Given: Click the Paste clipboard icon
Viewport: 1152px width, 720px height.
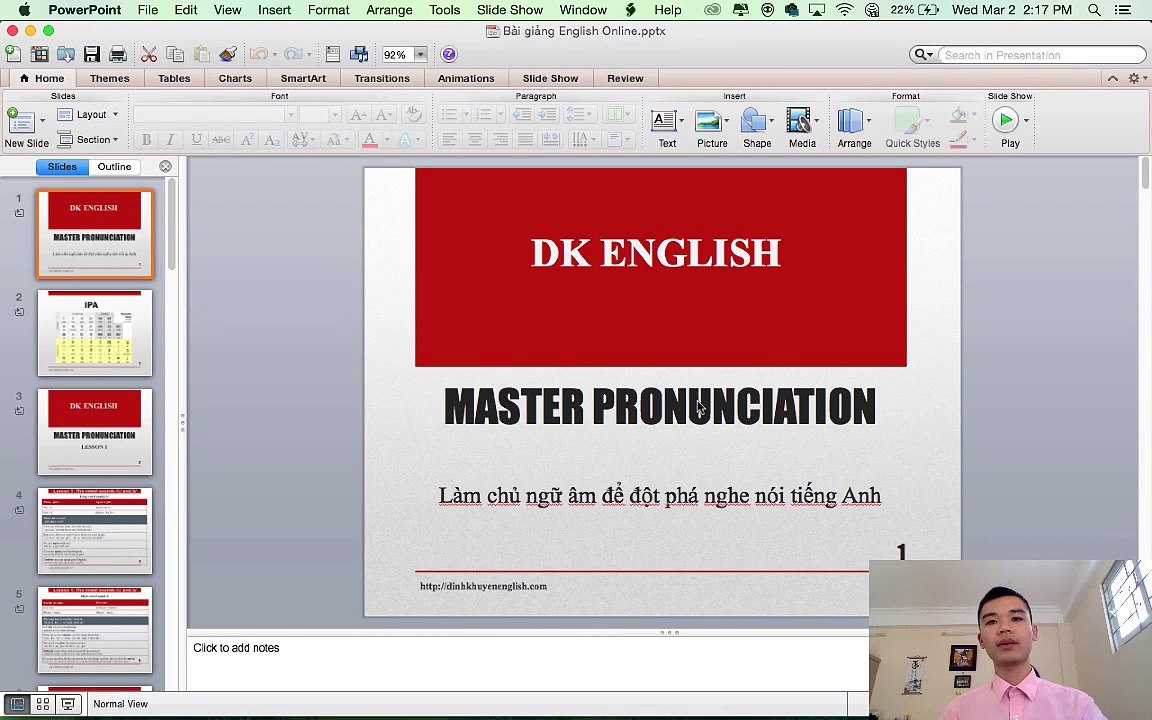Looking at the screenshot, I should (x=201, y=54).
